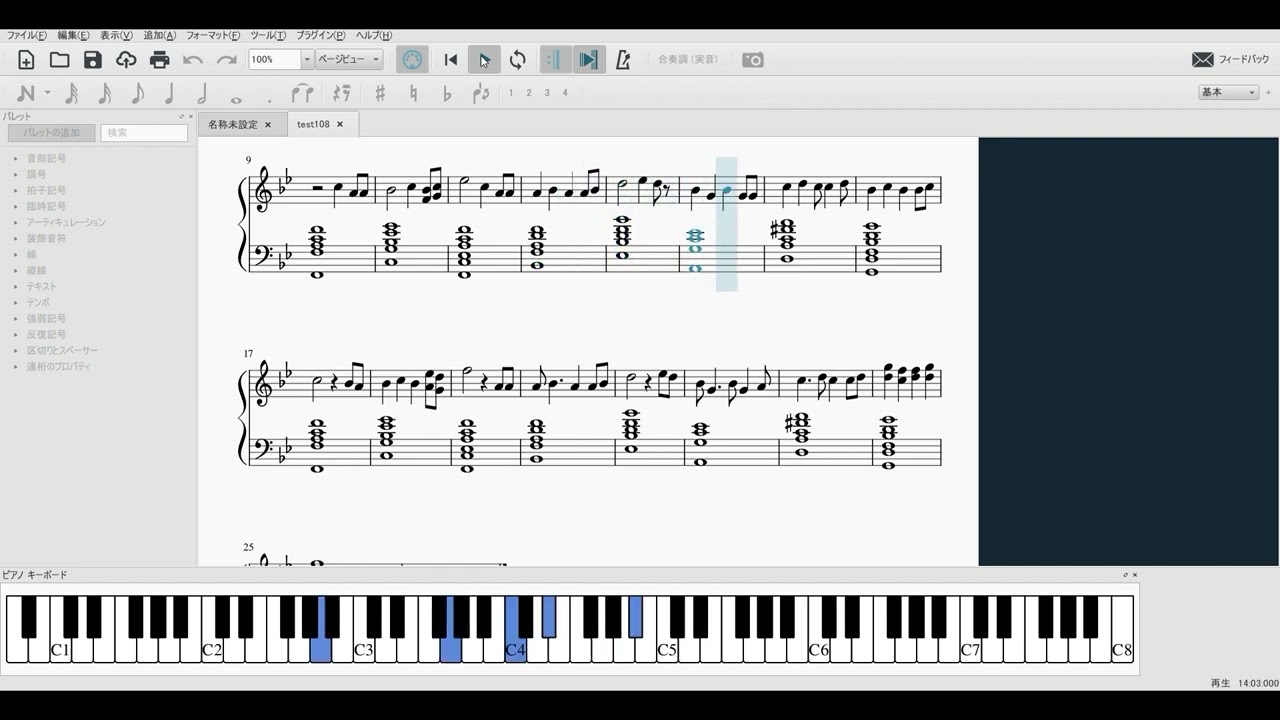1280x720 pixels.
Task: Open the ページビュー view mode dropdown
Action: point(349,60)
